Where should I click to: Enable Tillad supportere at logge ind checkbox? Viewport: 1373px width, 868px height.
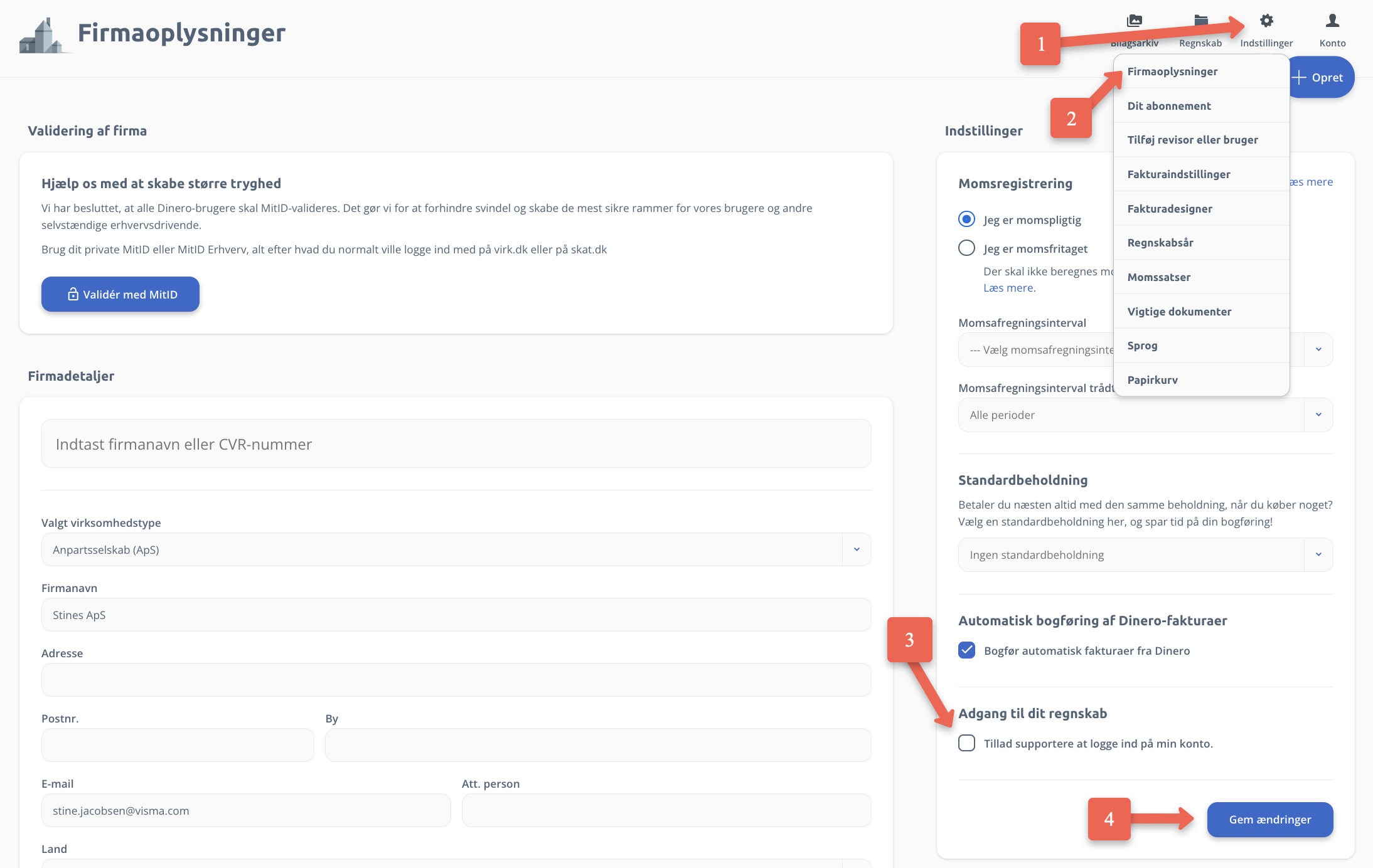click(966, 743)
